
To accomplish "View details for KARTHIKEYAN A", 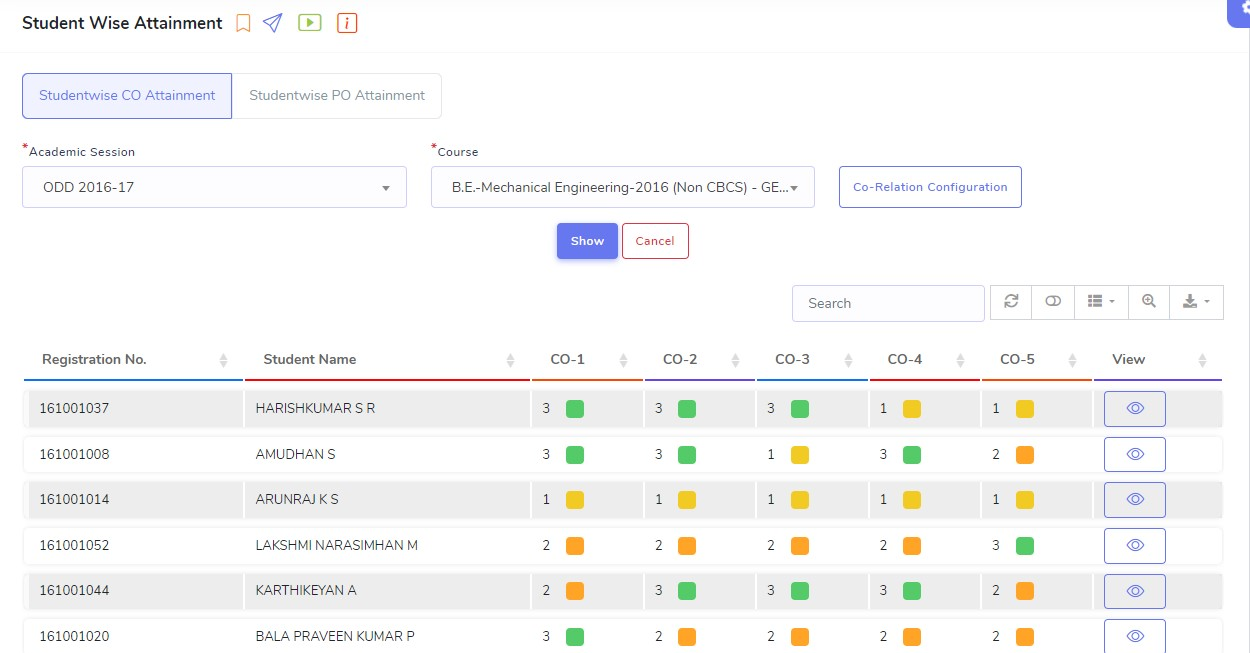I will click(x=1135, y=591).
